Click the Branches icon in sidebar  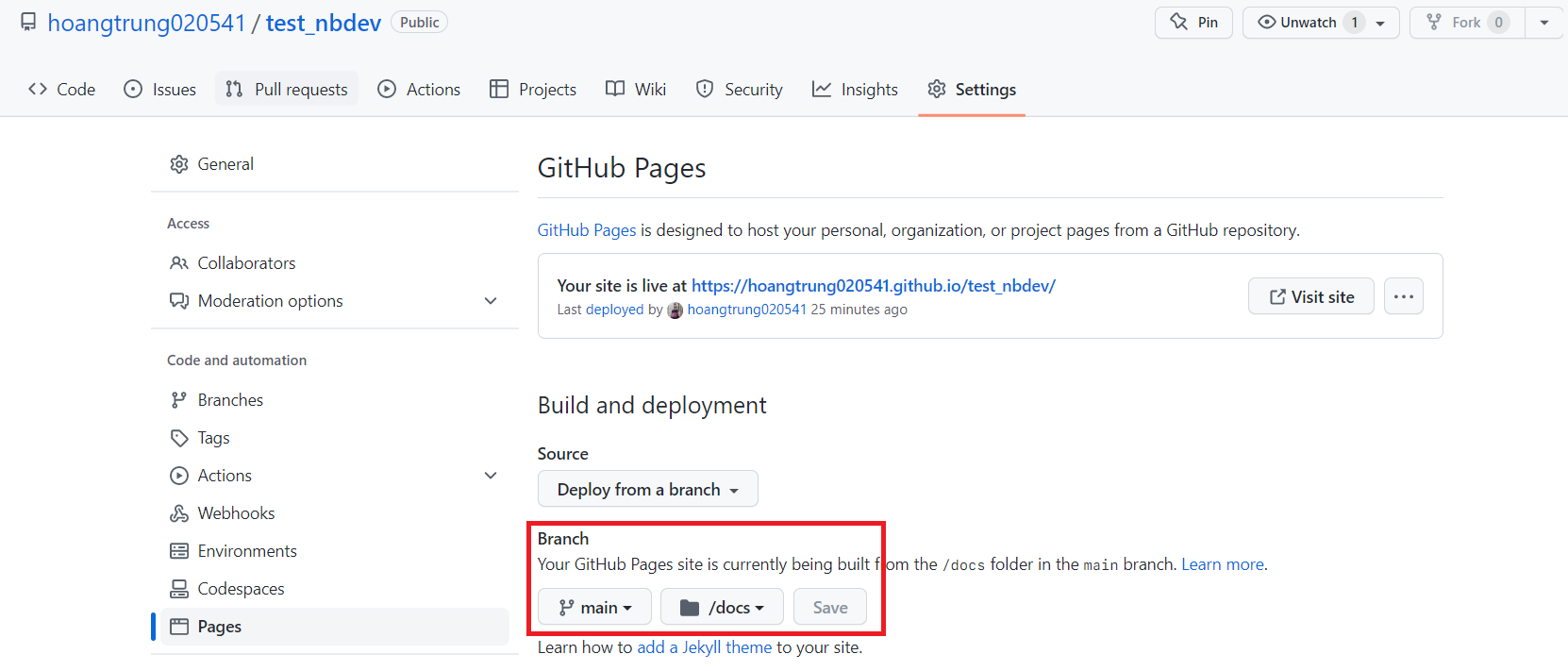(x=179, y=400)
